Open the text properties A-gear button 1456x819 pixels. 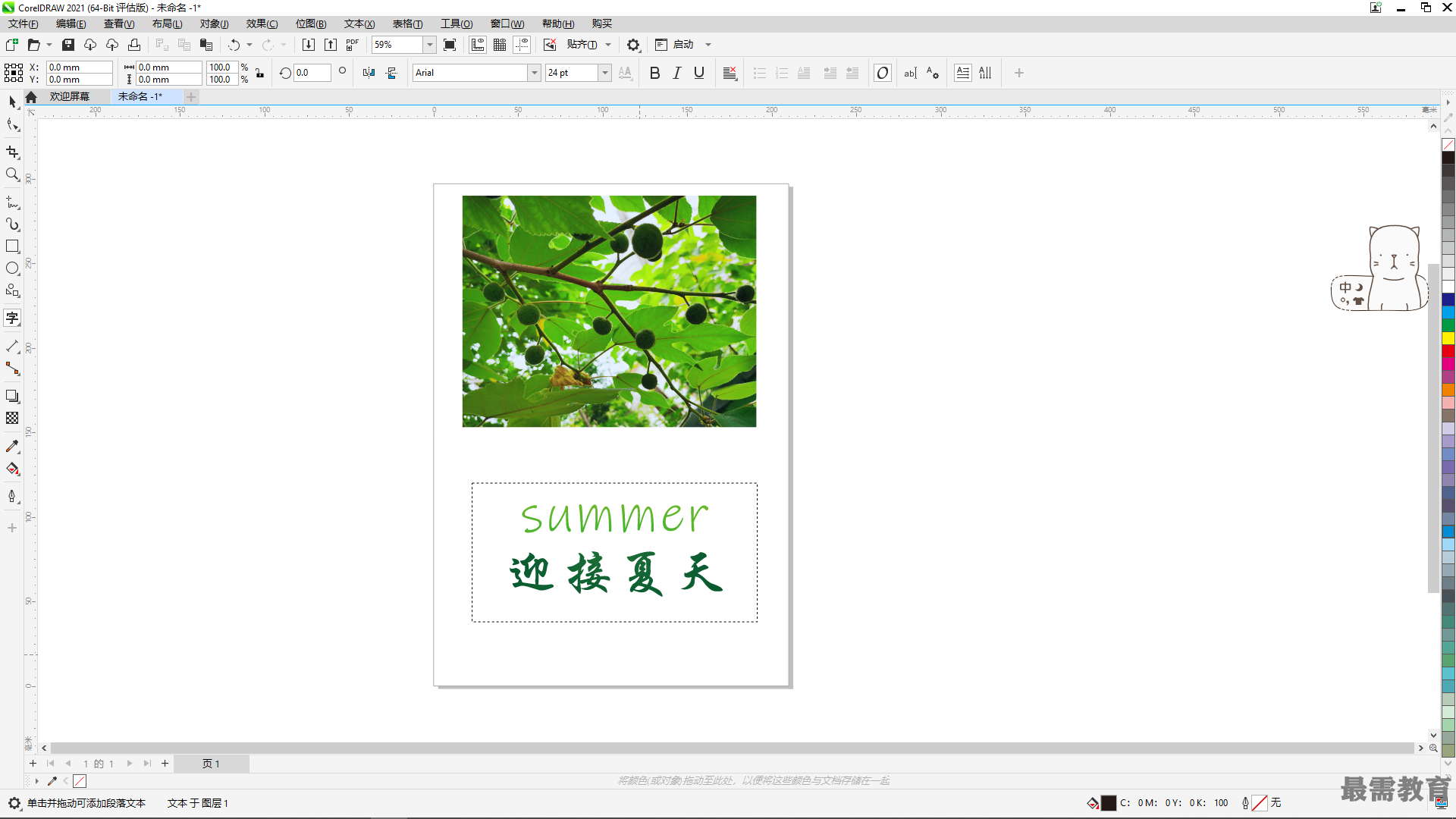tap(932, 73)
